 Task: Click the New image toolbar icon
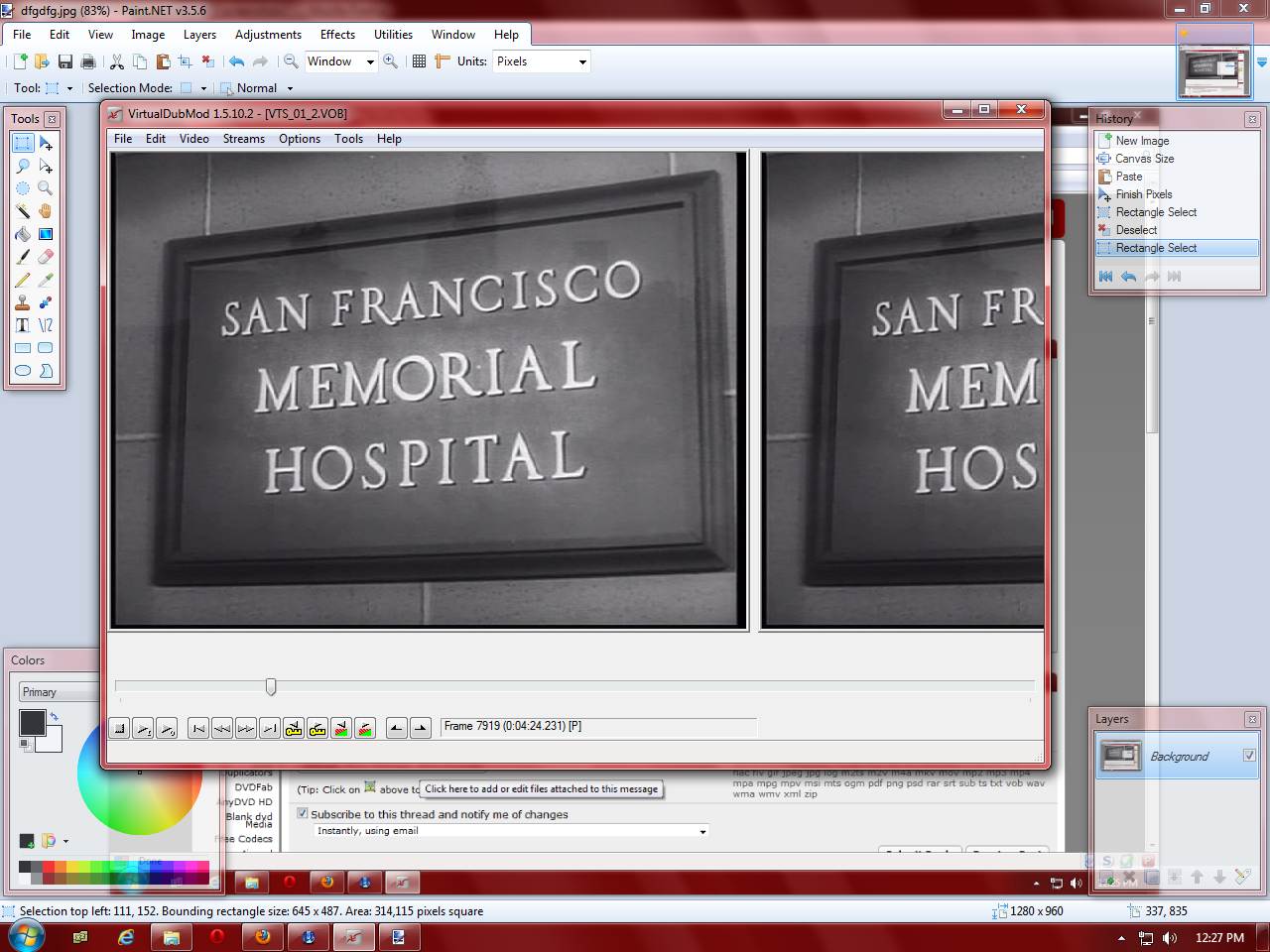pos(20,61)
